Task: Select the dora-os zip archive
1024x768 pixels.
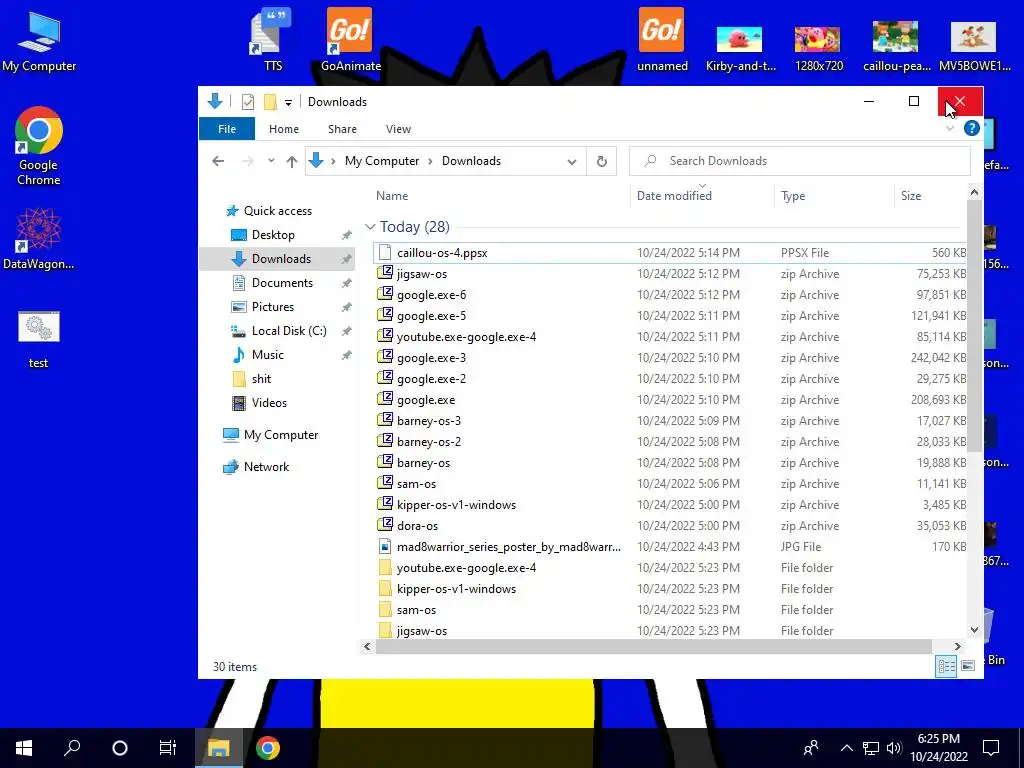Action: (669, 525)
